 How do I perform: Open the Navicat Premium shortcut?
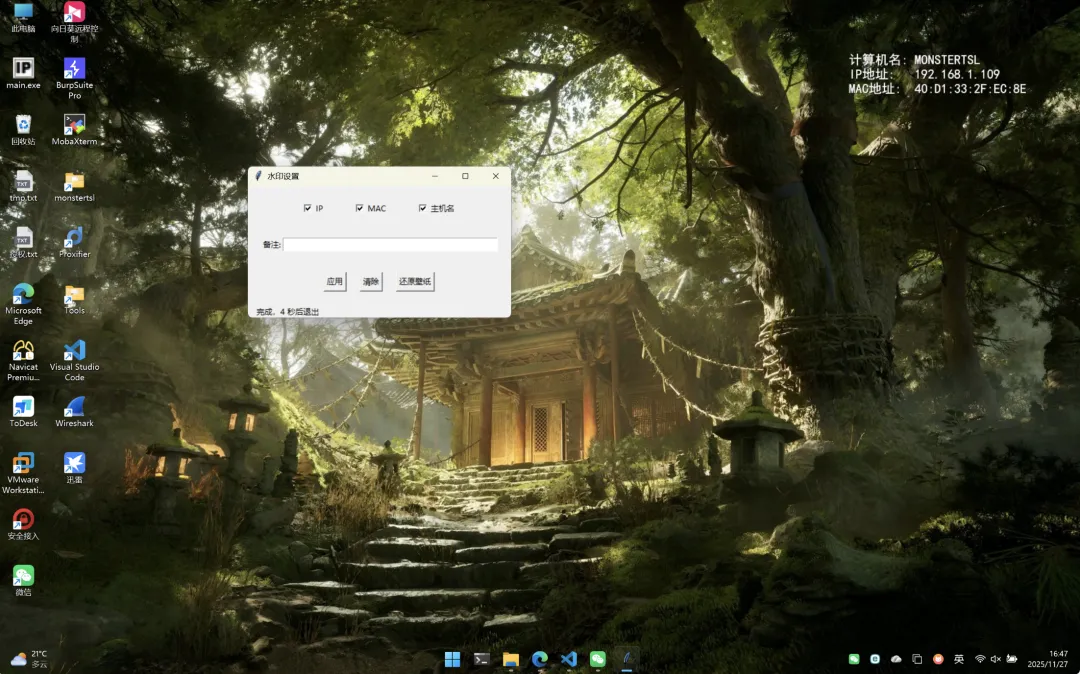(23, 361)
